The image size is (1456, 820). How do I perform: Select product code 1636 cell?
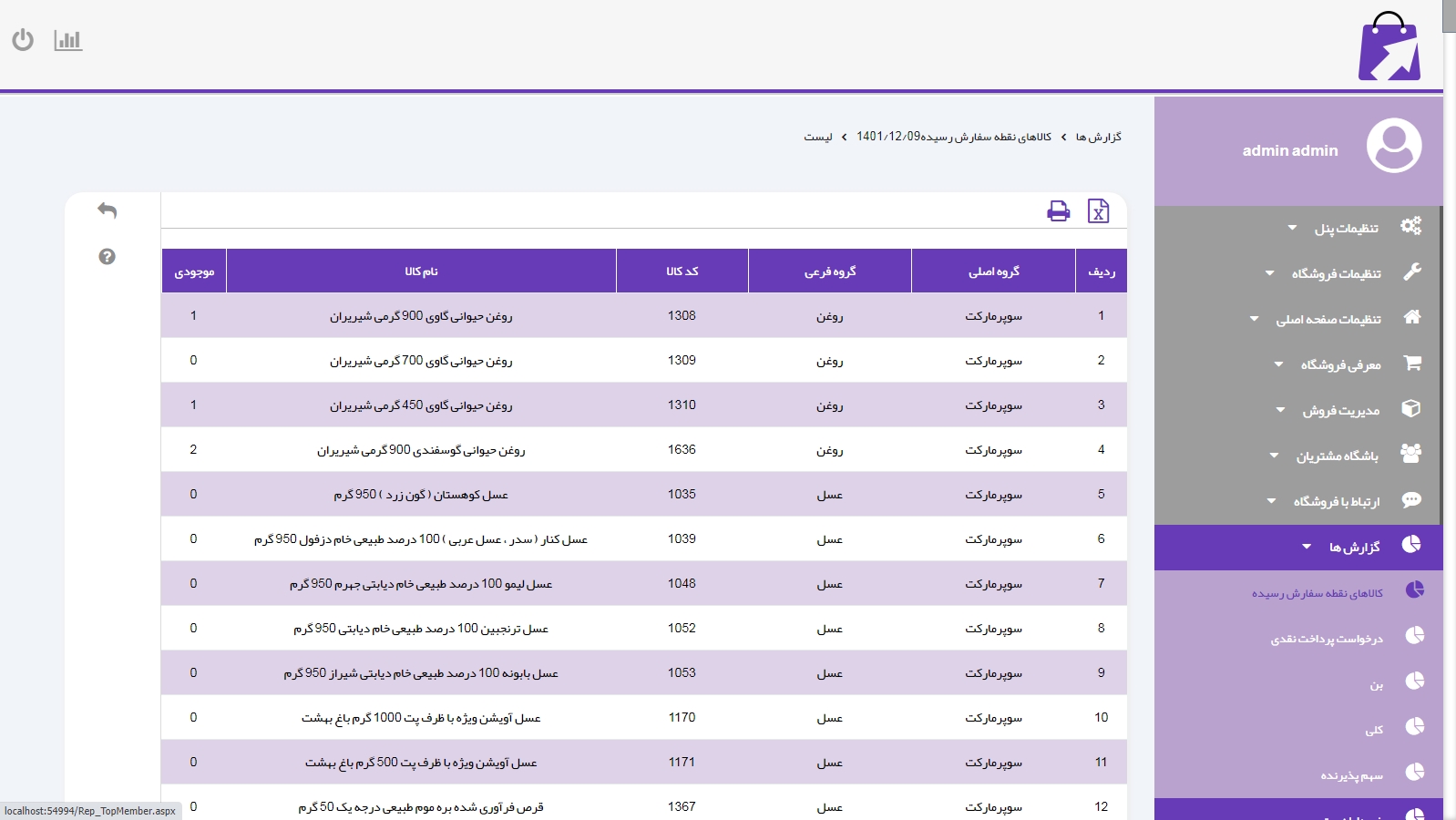point(682,449)
